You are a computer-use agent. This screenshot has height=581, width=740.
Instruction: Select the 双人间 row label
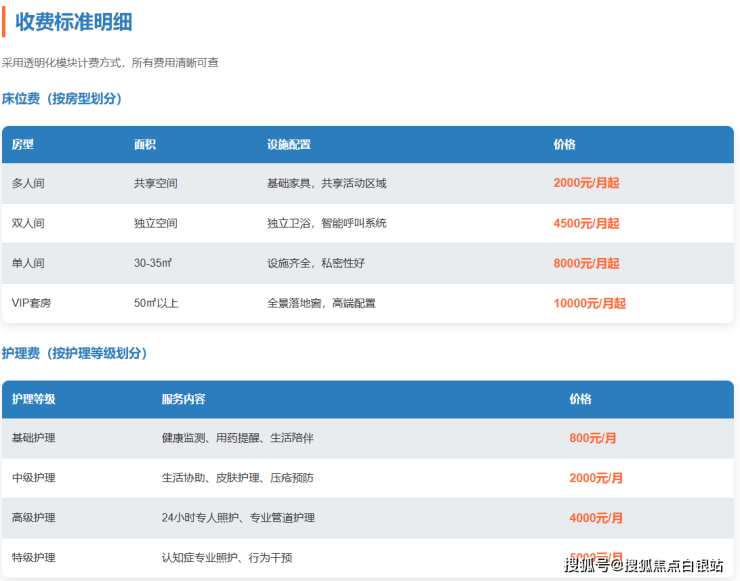[28, 223]
